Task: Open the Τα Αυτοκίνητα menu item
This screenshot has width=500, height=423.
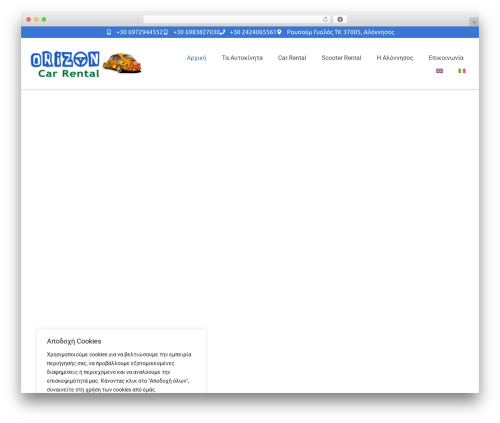Action: coord(242,58)
